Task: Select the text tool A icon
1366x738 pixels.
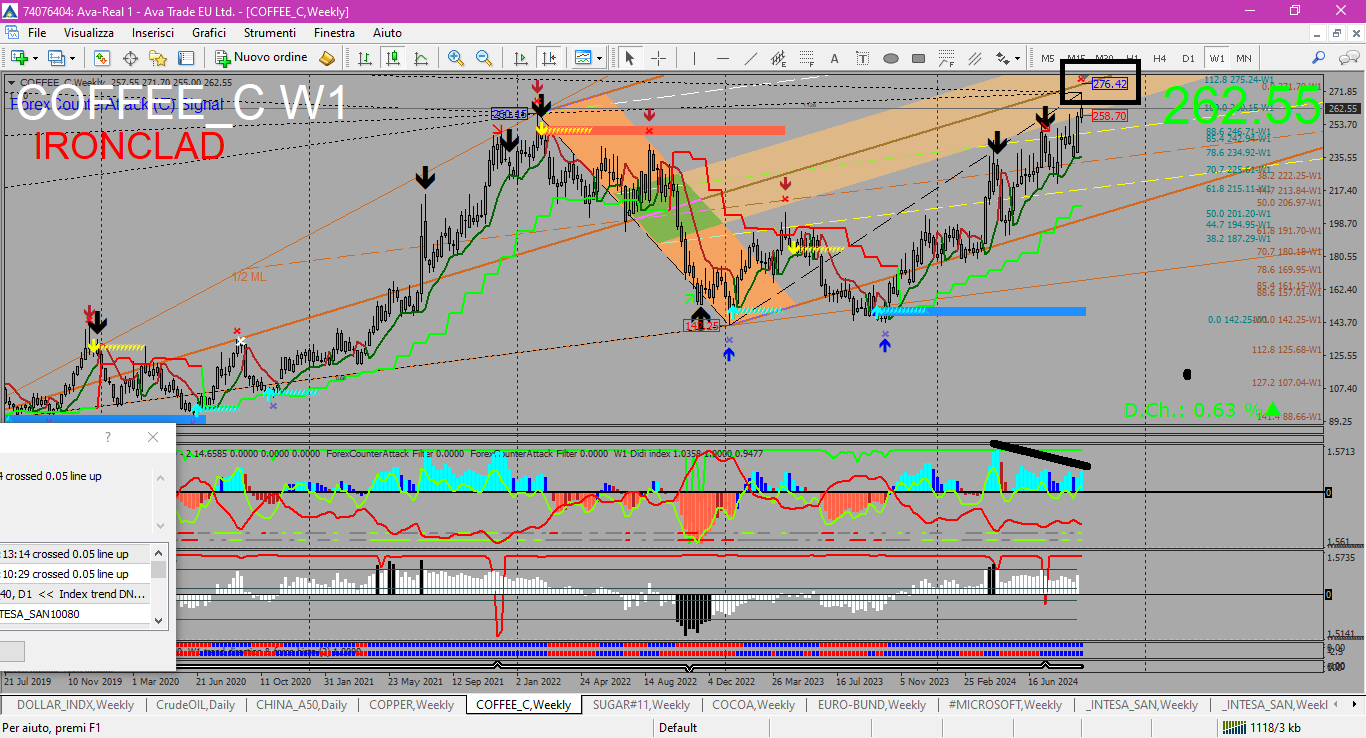Action: click(x=834, y=58)
